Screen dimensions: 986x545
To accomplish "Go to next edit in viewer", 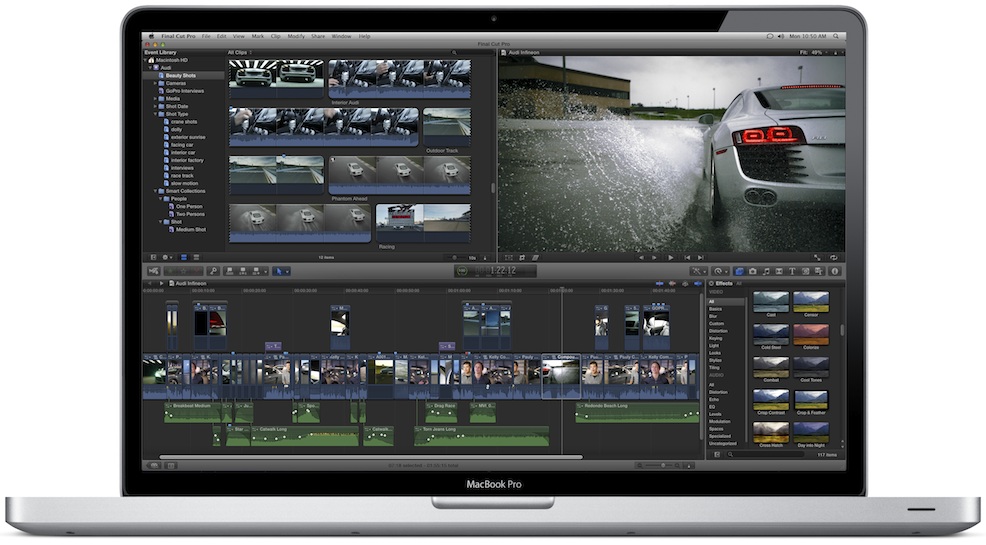I will point(701,258).
